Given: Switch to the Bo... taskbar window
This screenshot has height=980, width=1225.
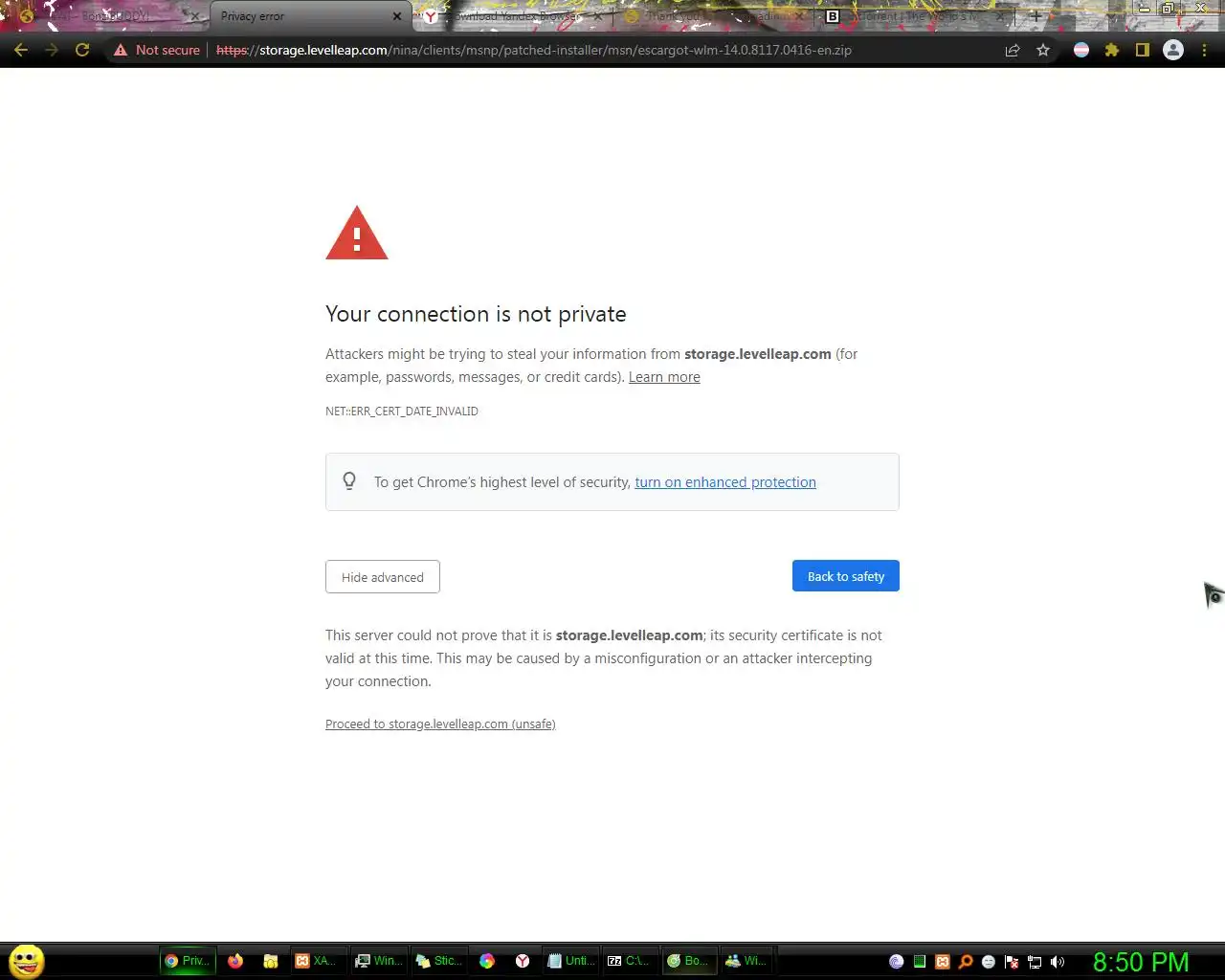Looking at the screenshot, I should tap(688, 961).
